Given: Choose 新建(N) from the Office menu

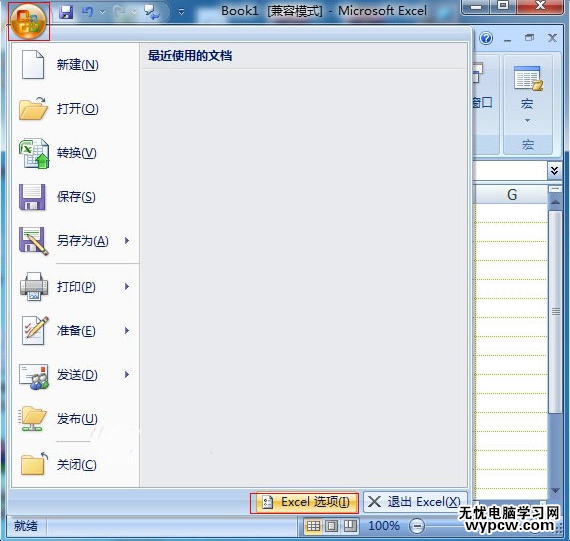Looking at the screenshot, I should 77,65.
